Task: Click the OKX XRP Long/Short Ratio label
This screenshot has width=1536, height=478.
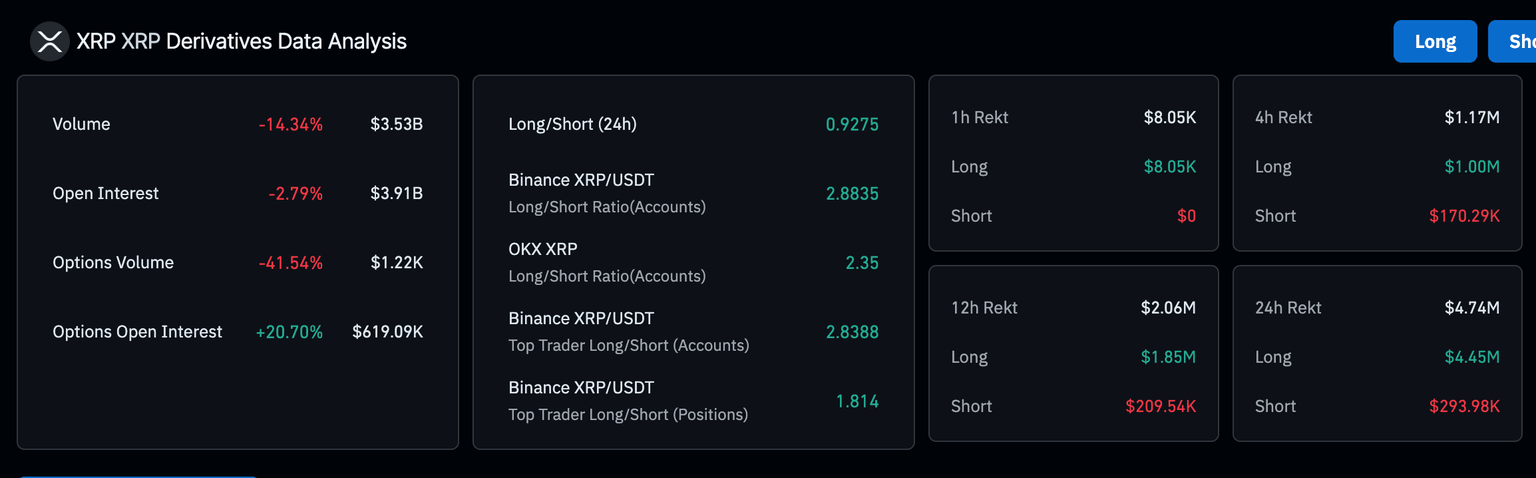Action: coord(606,263)
